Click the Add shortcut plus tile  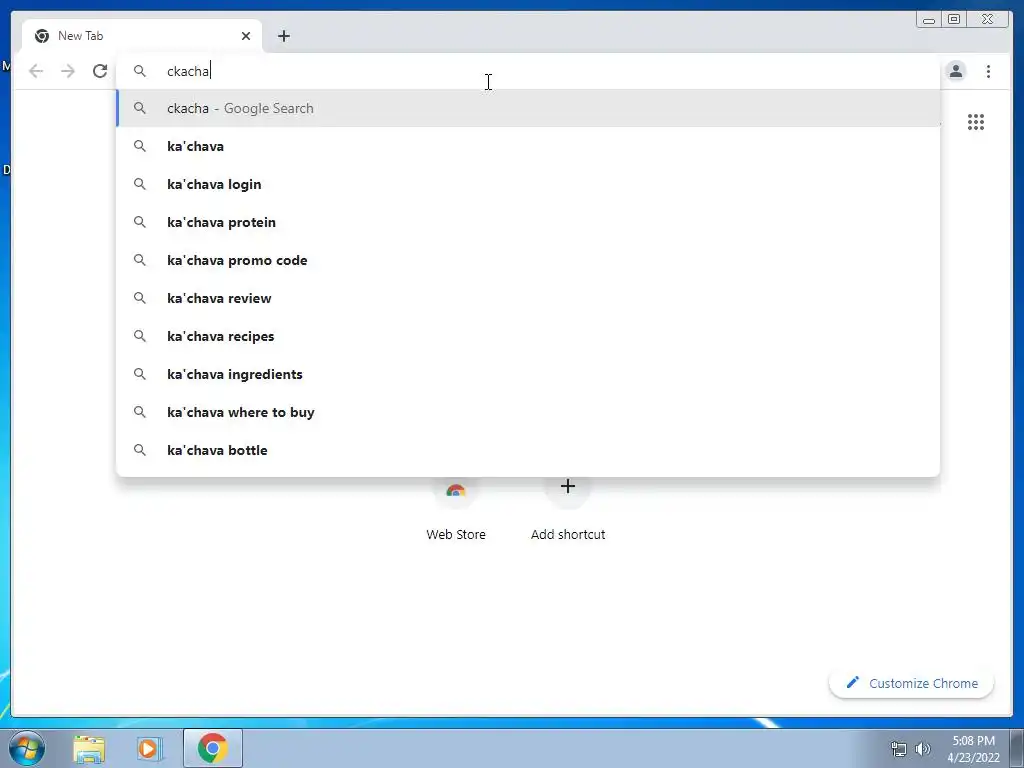568,513
